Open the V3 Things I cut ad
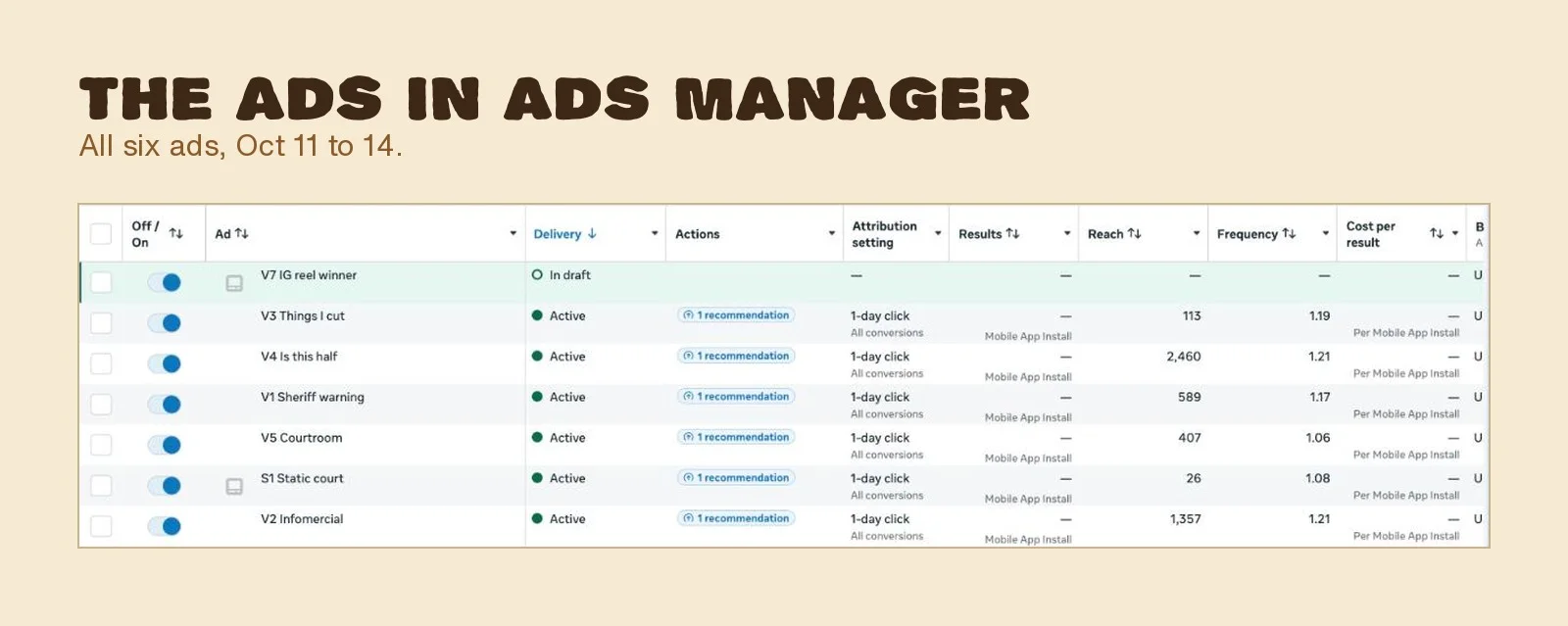 point(303,315)
